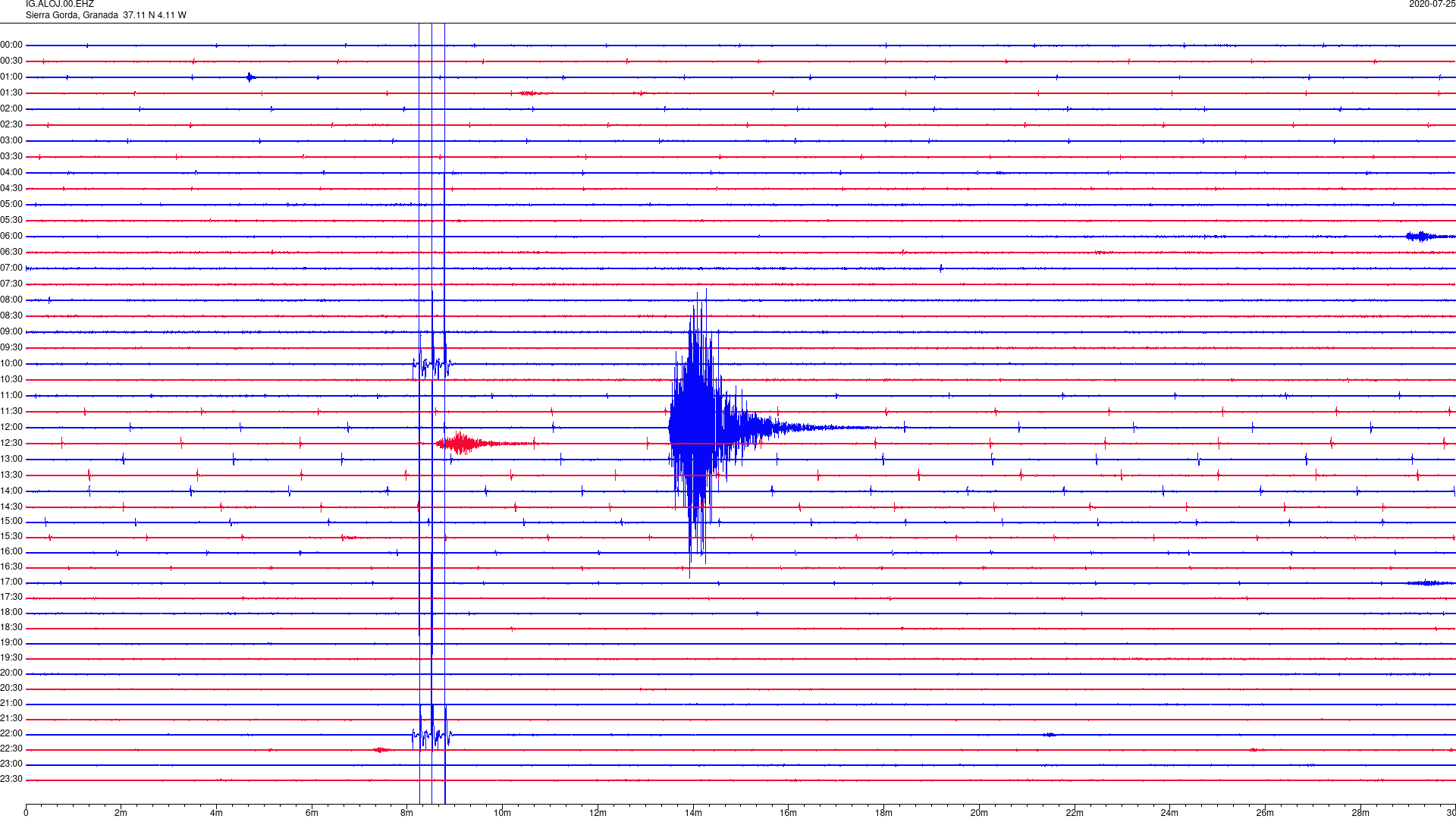Select the 00:30 time row label
Image resolution: width=1456 pixels, height=819 pixels.
click(x=11, y=61)
